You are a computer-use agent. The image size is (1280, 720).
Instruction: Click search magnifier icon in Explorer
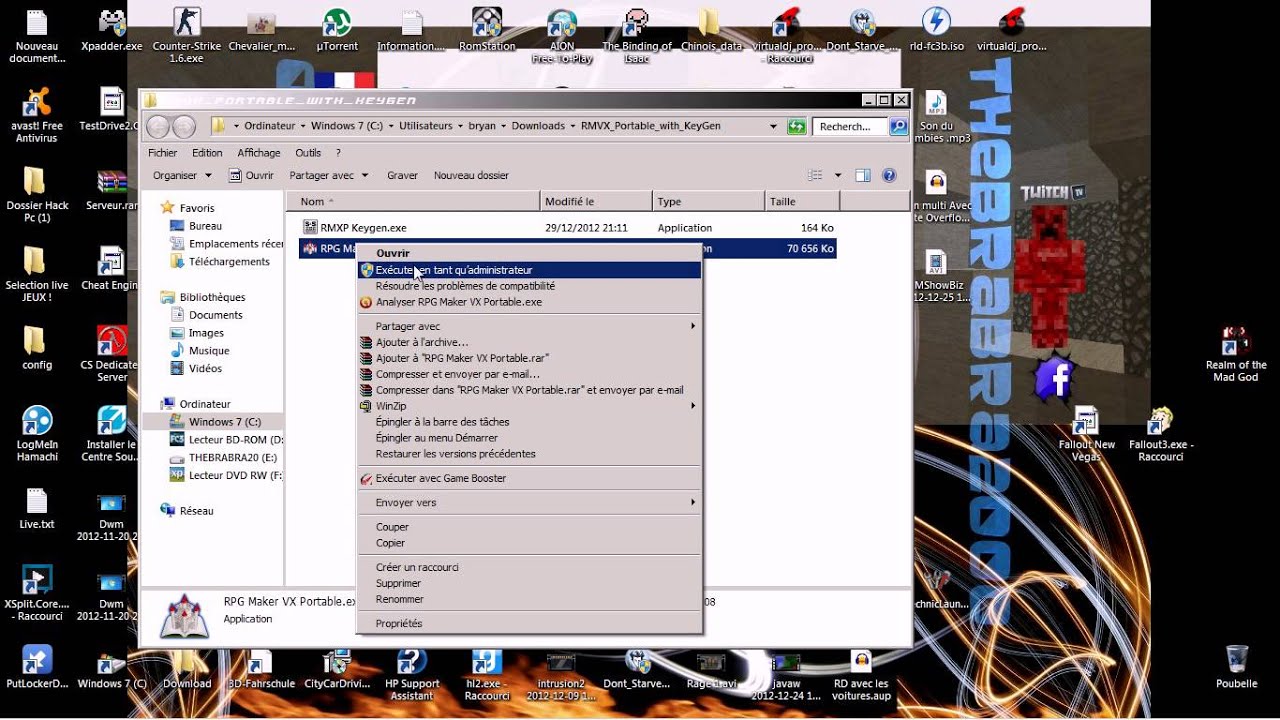pos(898,127)
